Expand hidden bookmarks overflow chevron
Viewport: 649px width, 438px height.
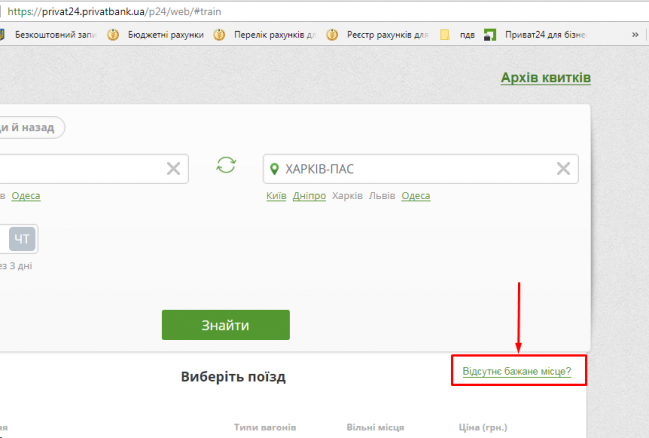(x=635, y=35)
